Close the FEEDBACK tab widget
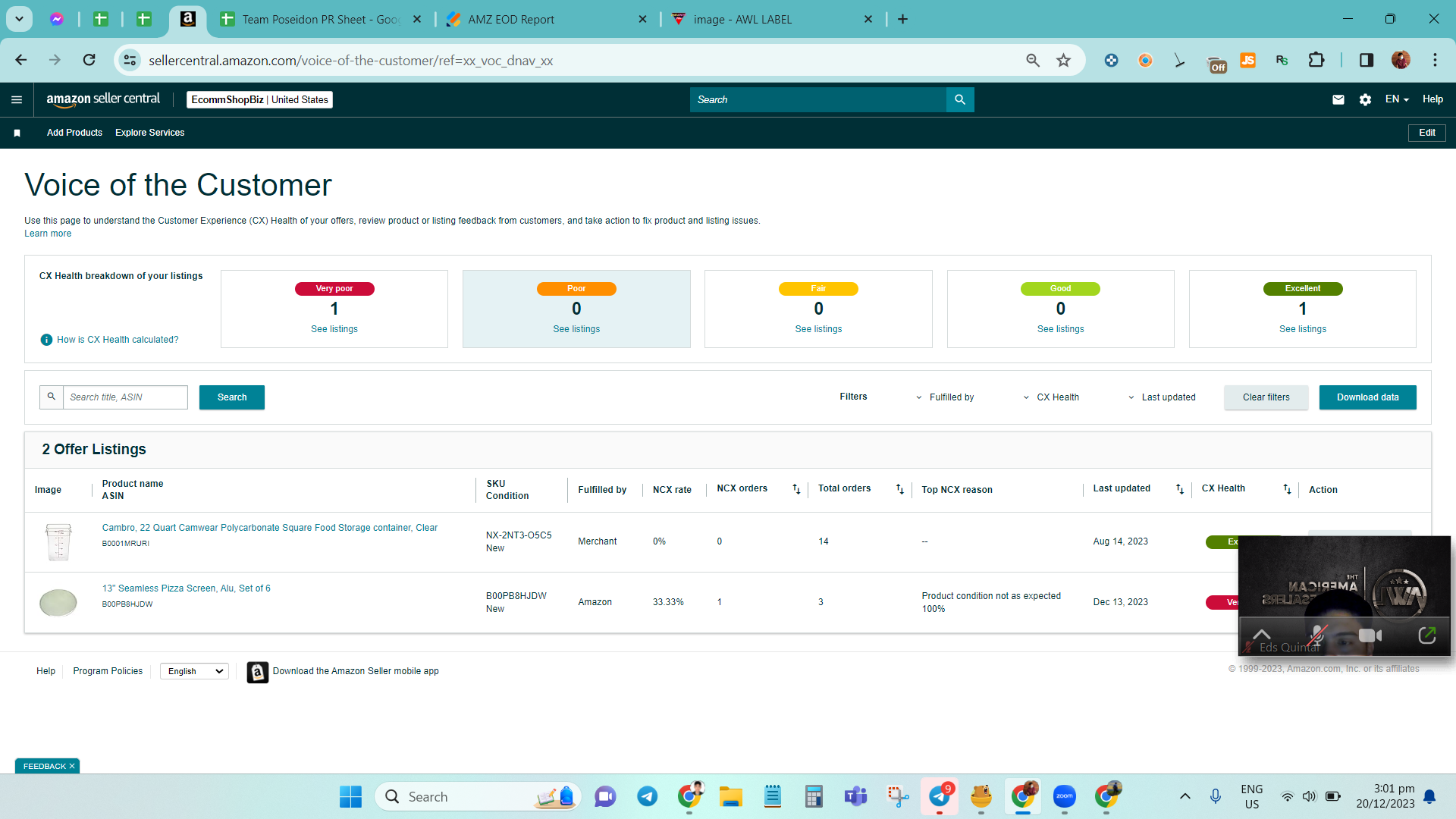The height and width of the screenshot is (819, 1456). [x=72, y=767]
